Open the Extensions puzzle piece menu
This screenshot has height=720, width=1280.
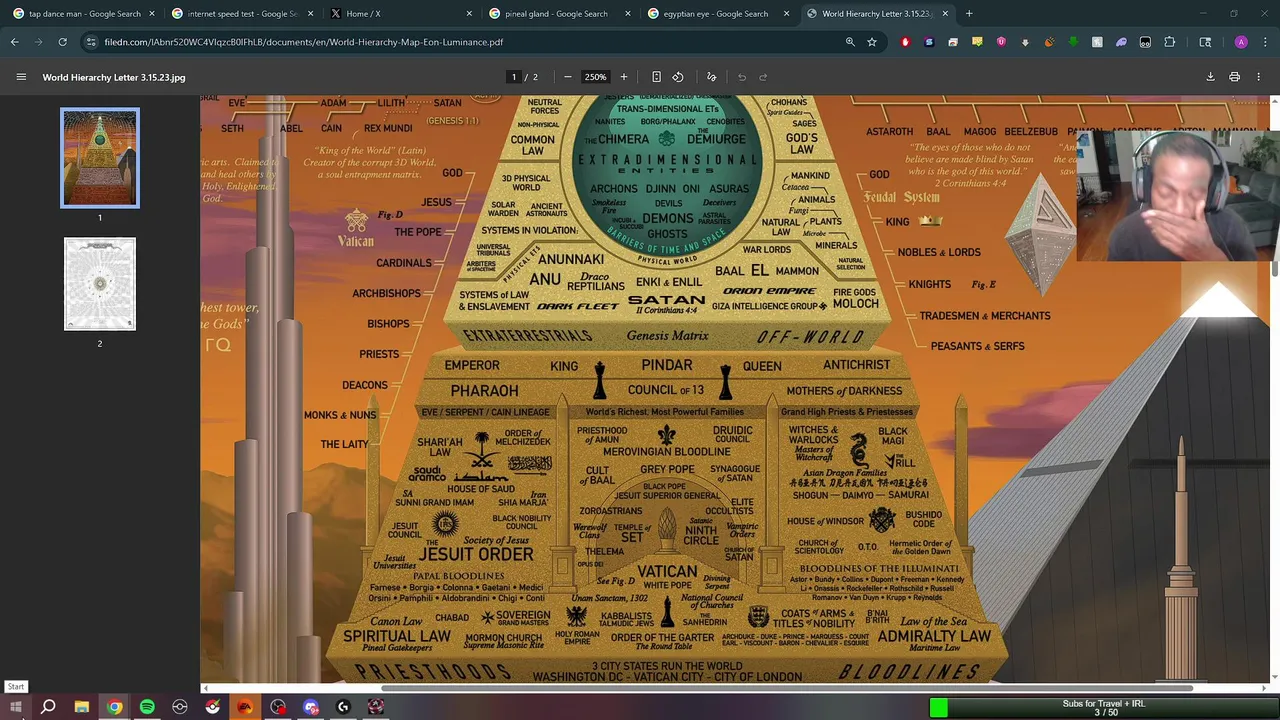pyautogui.click(x=1170, y=42)
